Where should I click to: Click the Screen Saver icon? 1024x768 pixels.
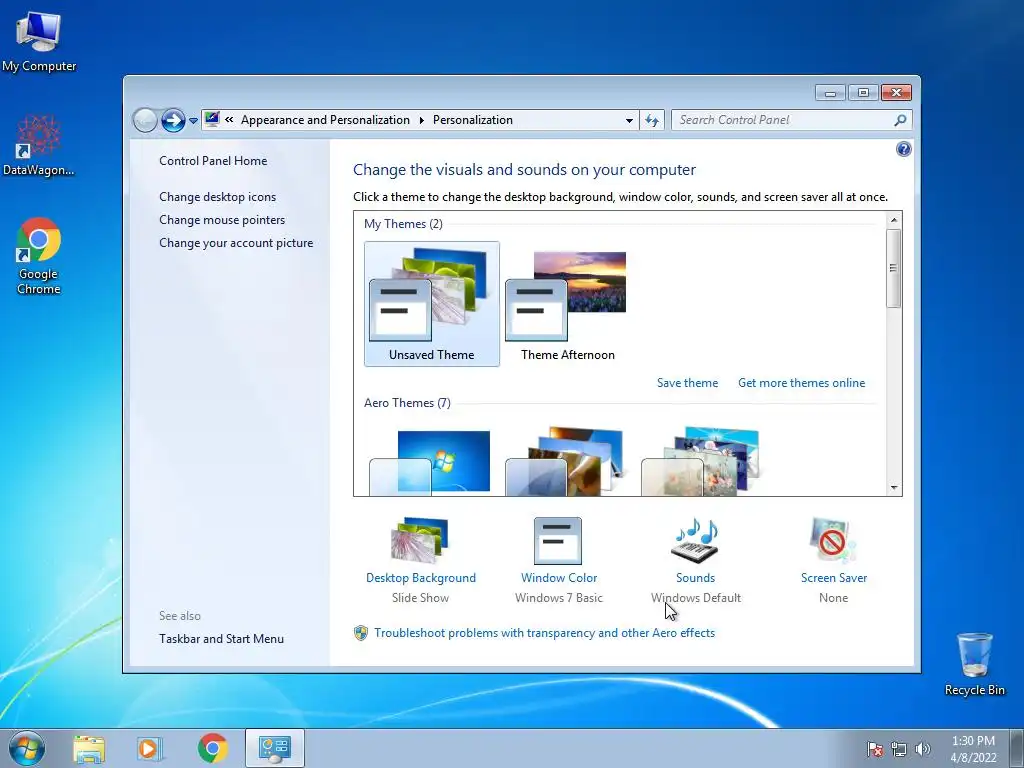[x=832, y=540]
